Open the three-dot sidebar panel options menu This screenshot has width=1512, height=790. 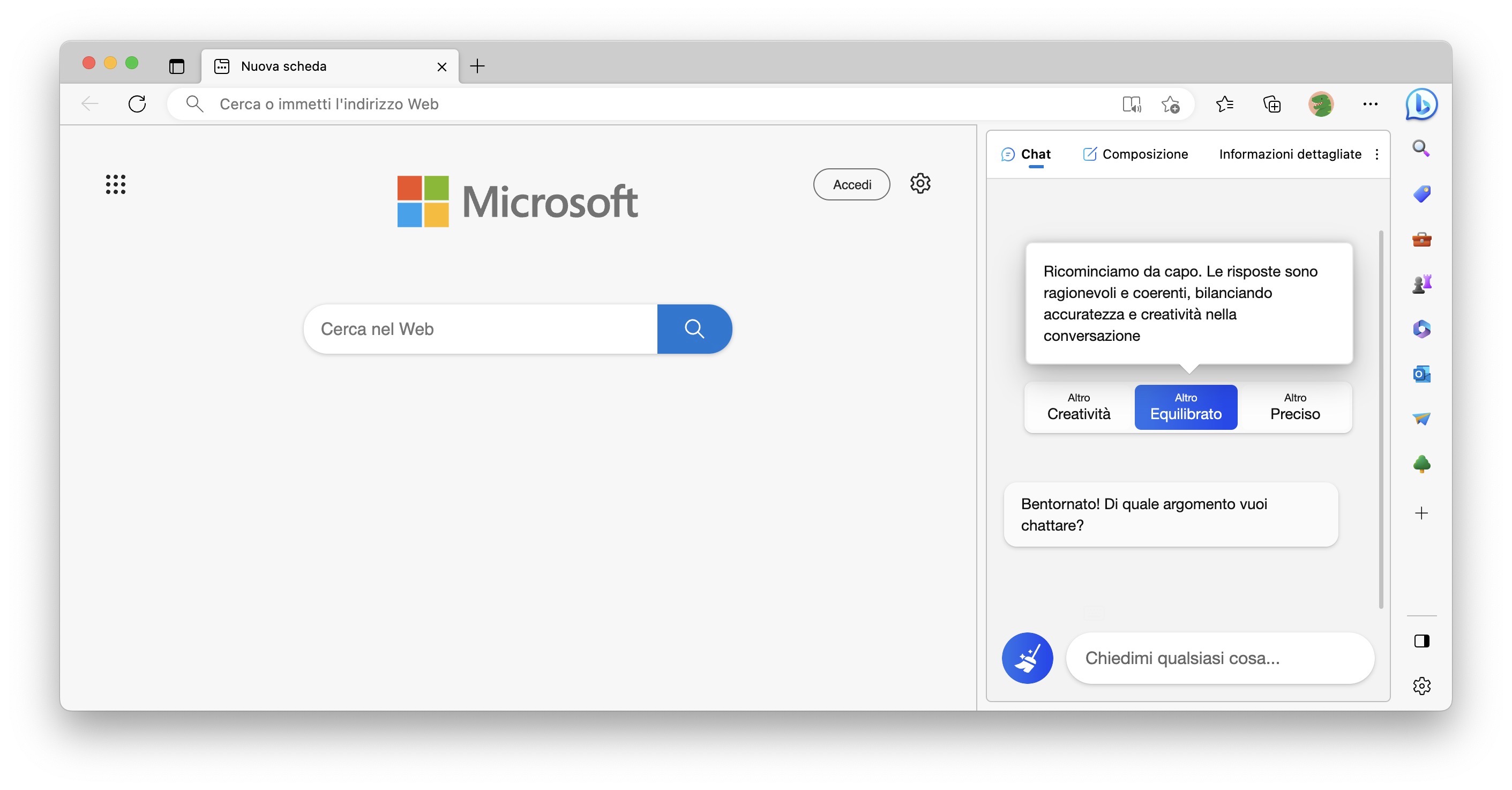[x=1376, y=154]
